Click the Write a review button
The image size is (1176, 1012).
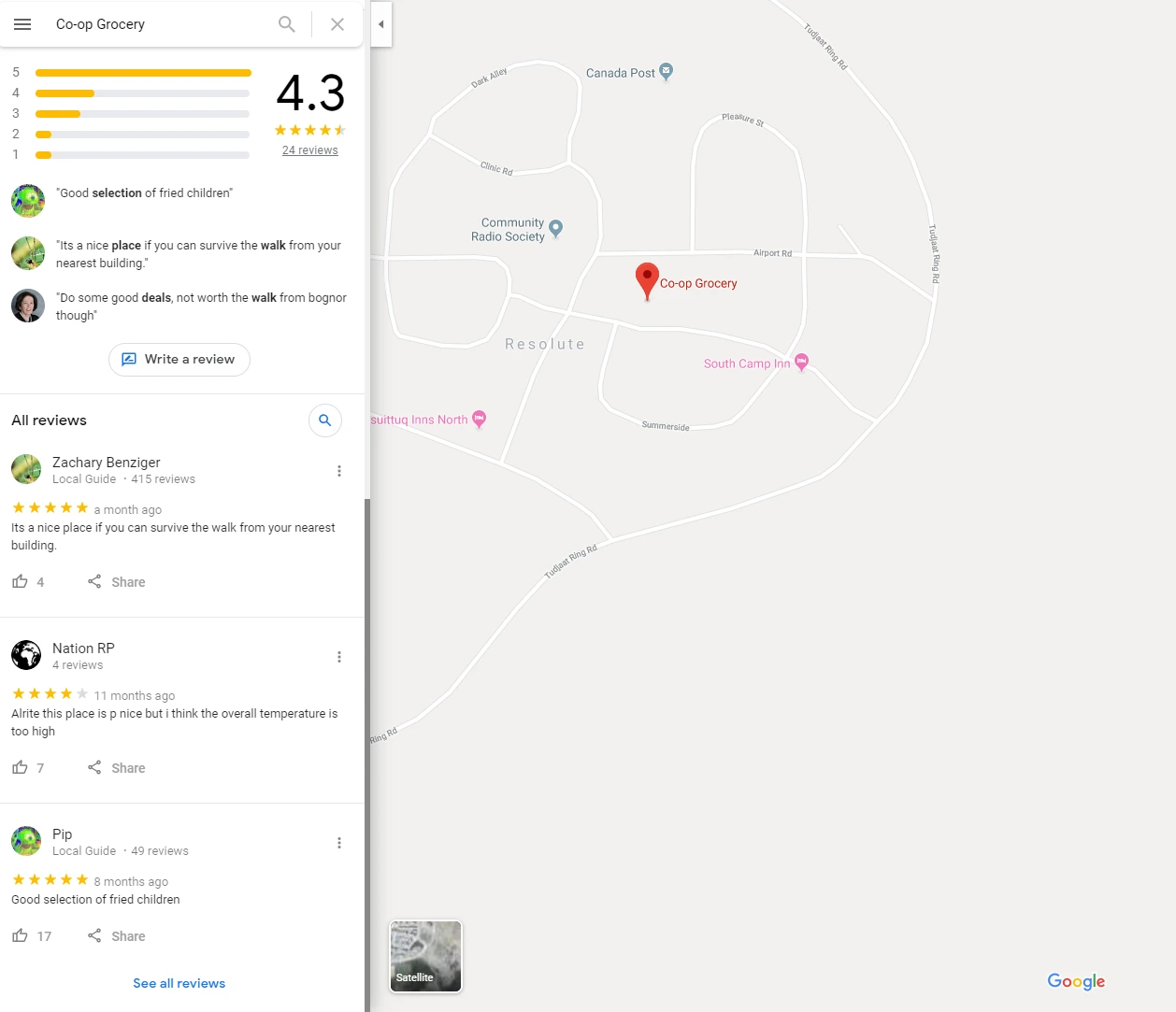[179, 360]
